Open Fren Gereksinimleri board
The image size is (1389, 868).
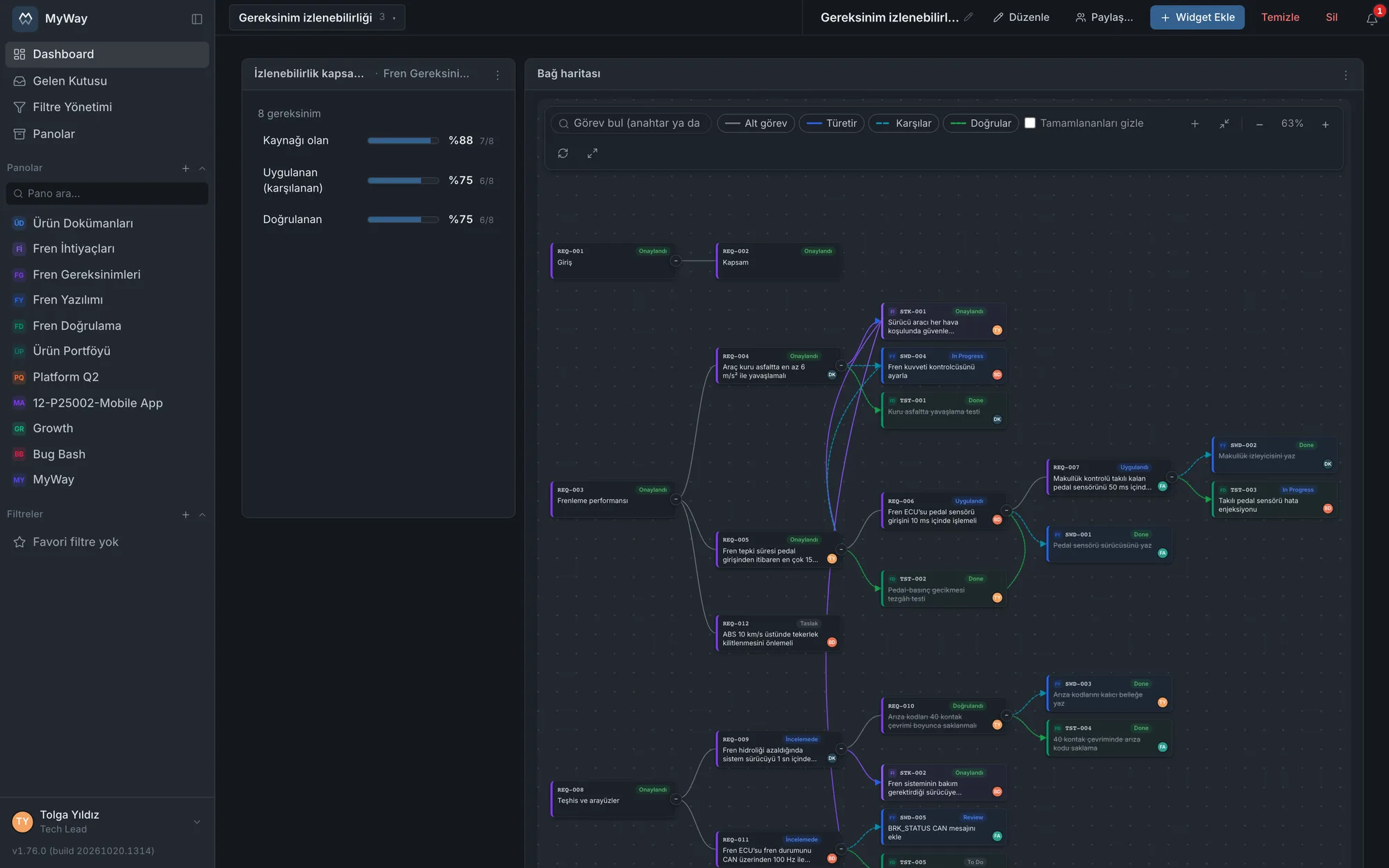tap(107, 274)
